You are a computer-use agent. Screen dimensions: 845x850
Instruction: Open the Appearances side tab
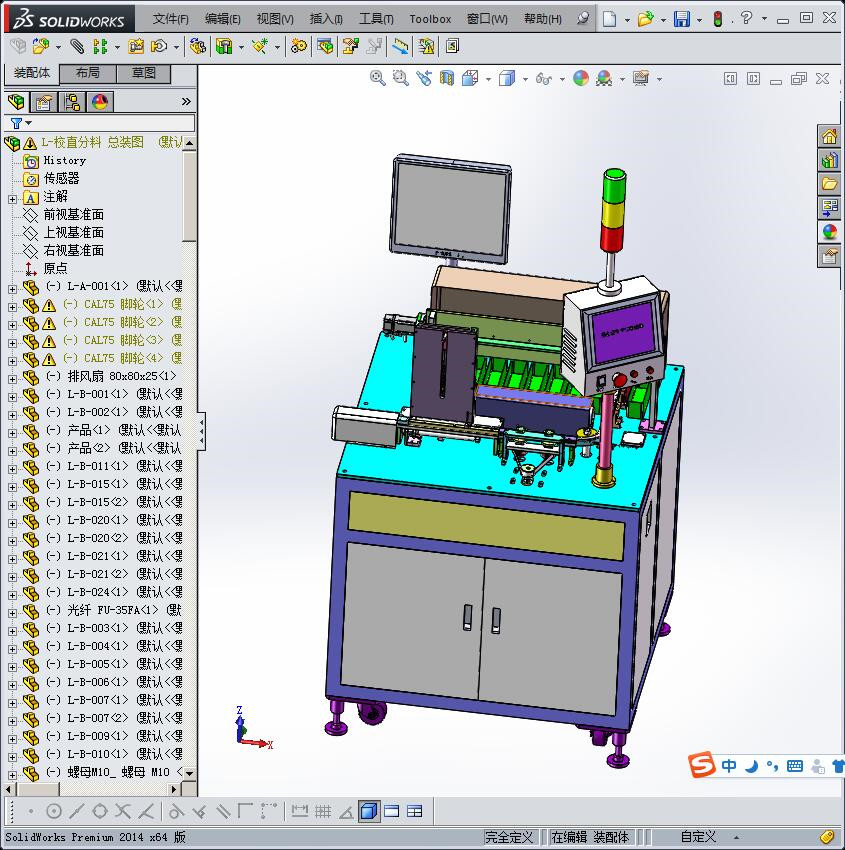tap(829, 232)
